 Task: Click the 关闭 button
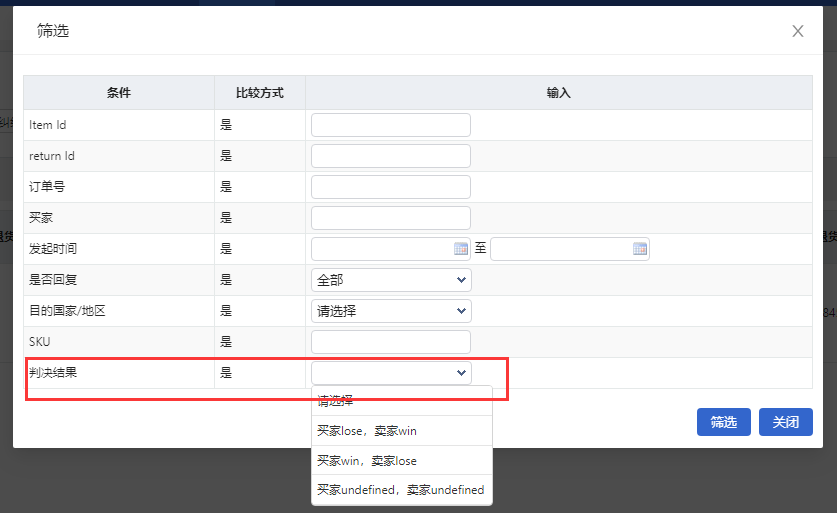coord(786,422)
